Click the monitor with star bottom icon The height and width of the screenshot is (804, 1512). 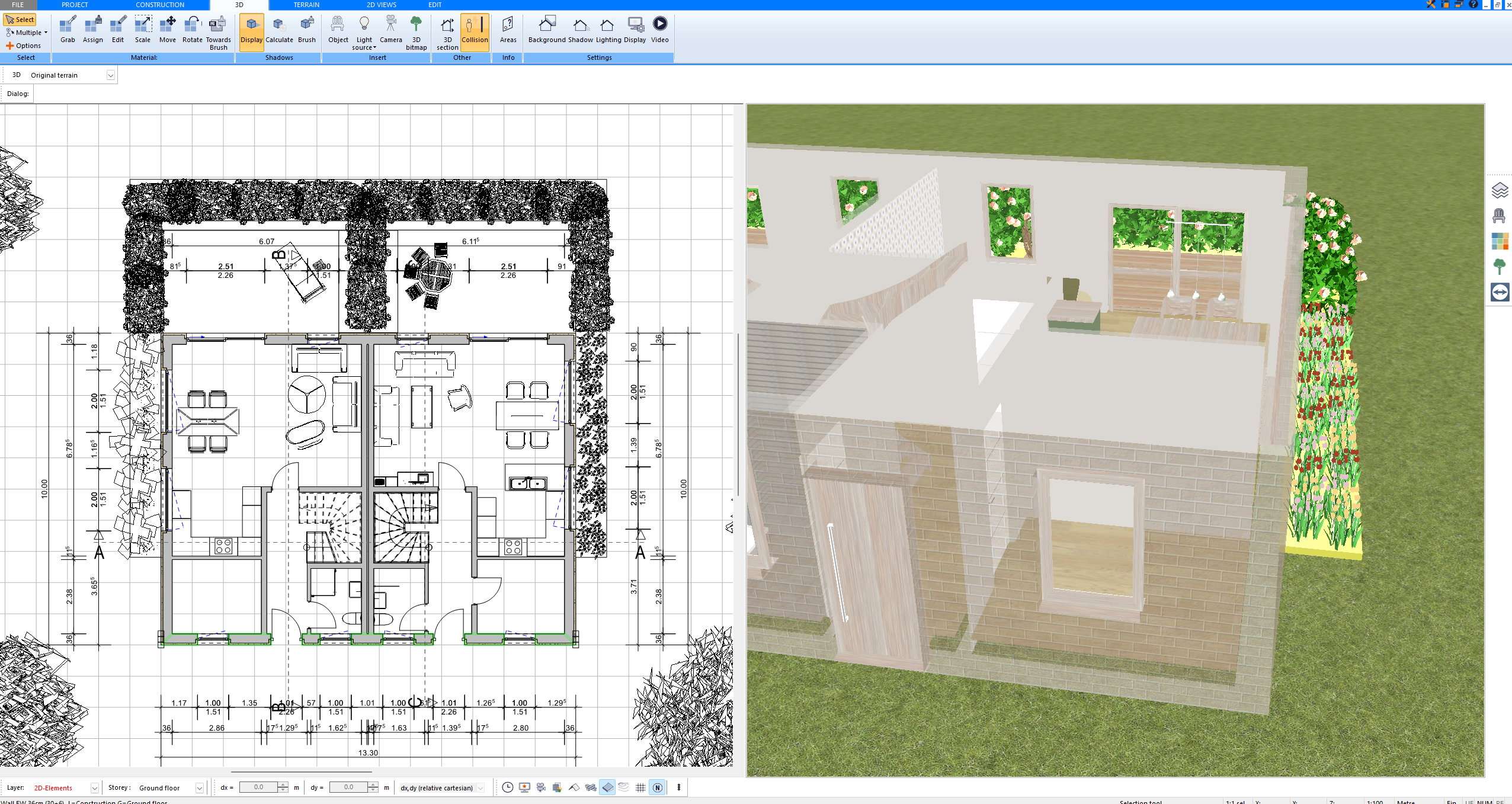point(524,787)
